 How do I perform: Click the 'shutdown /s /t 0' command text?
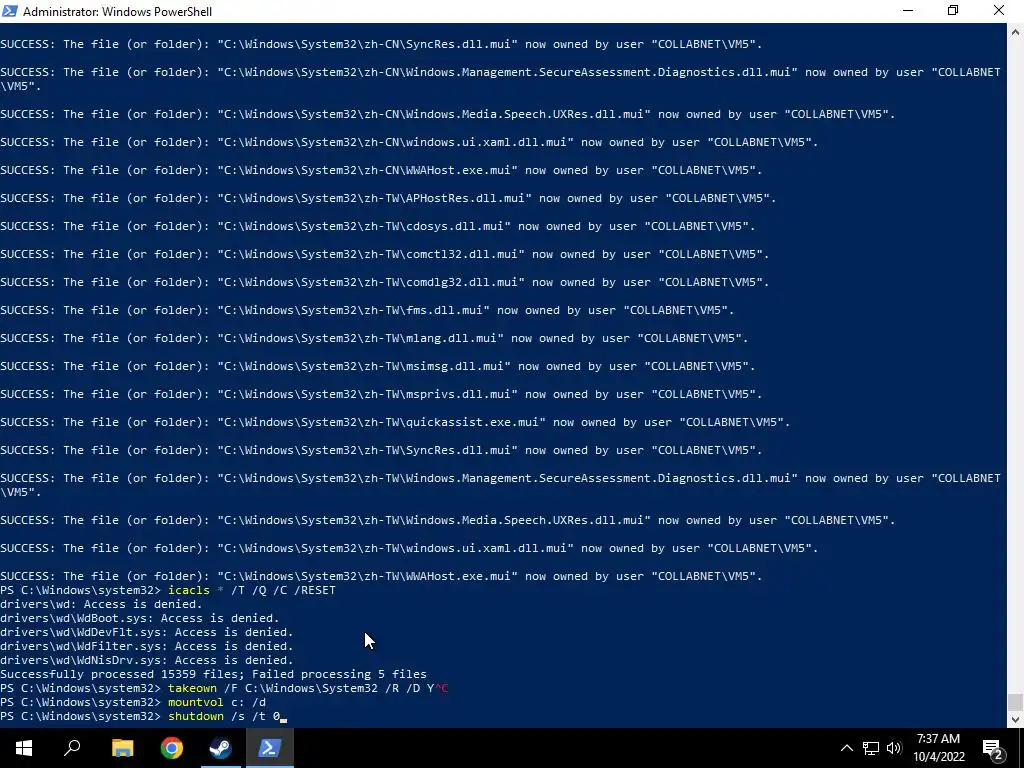coord(224,716)
